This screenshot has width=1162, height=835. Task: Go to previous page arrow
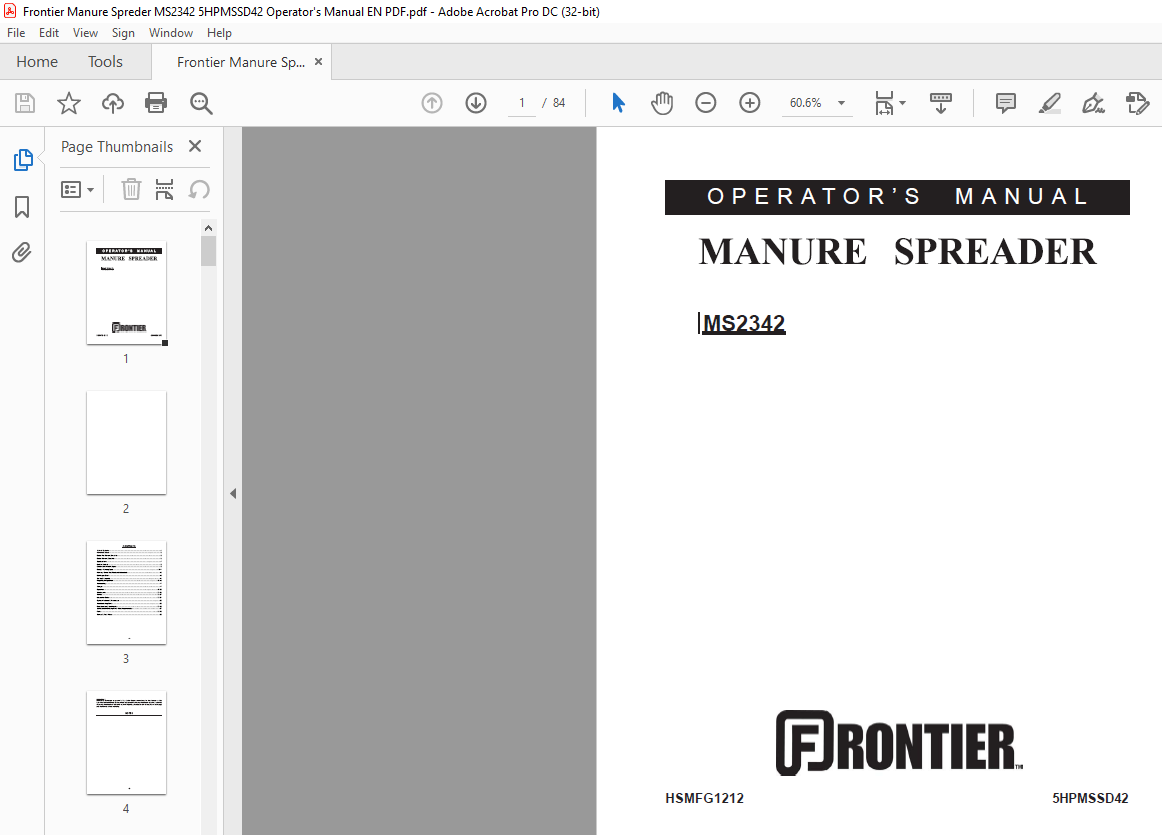[x=432, y=103]
